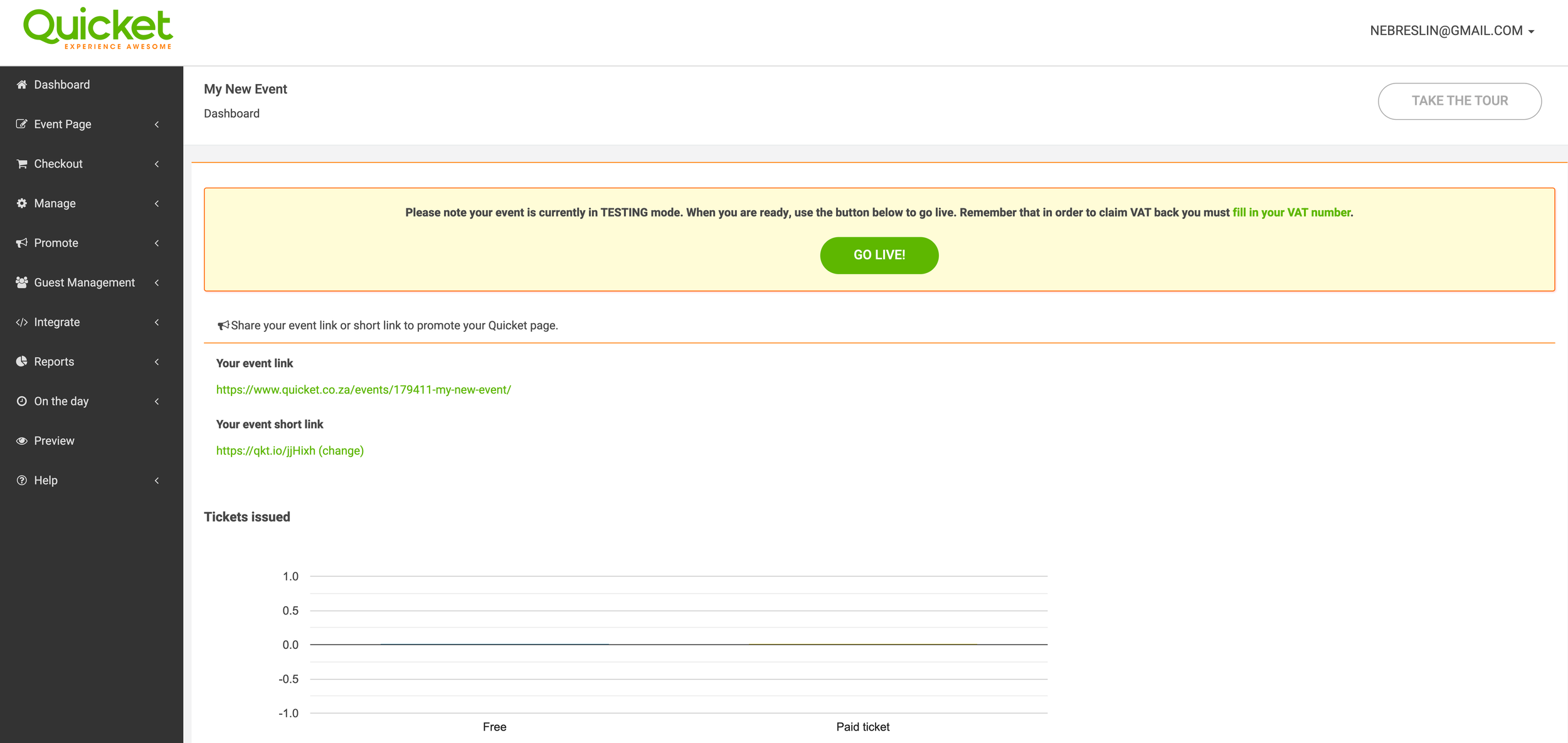
Task: Click the Reports pie chart icon
Action: coord(22,361)
